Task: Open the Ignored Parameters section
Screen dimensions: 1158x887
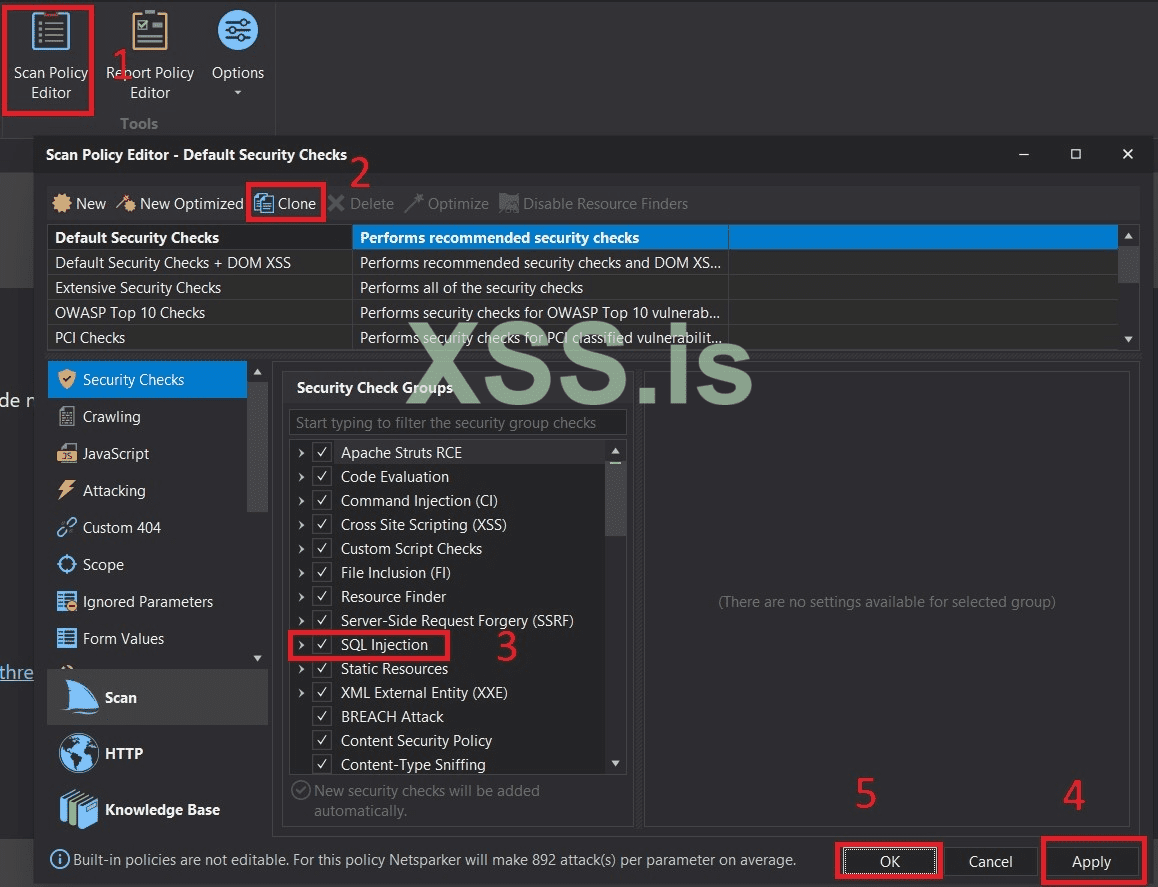Action: point(147,601)
